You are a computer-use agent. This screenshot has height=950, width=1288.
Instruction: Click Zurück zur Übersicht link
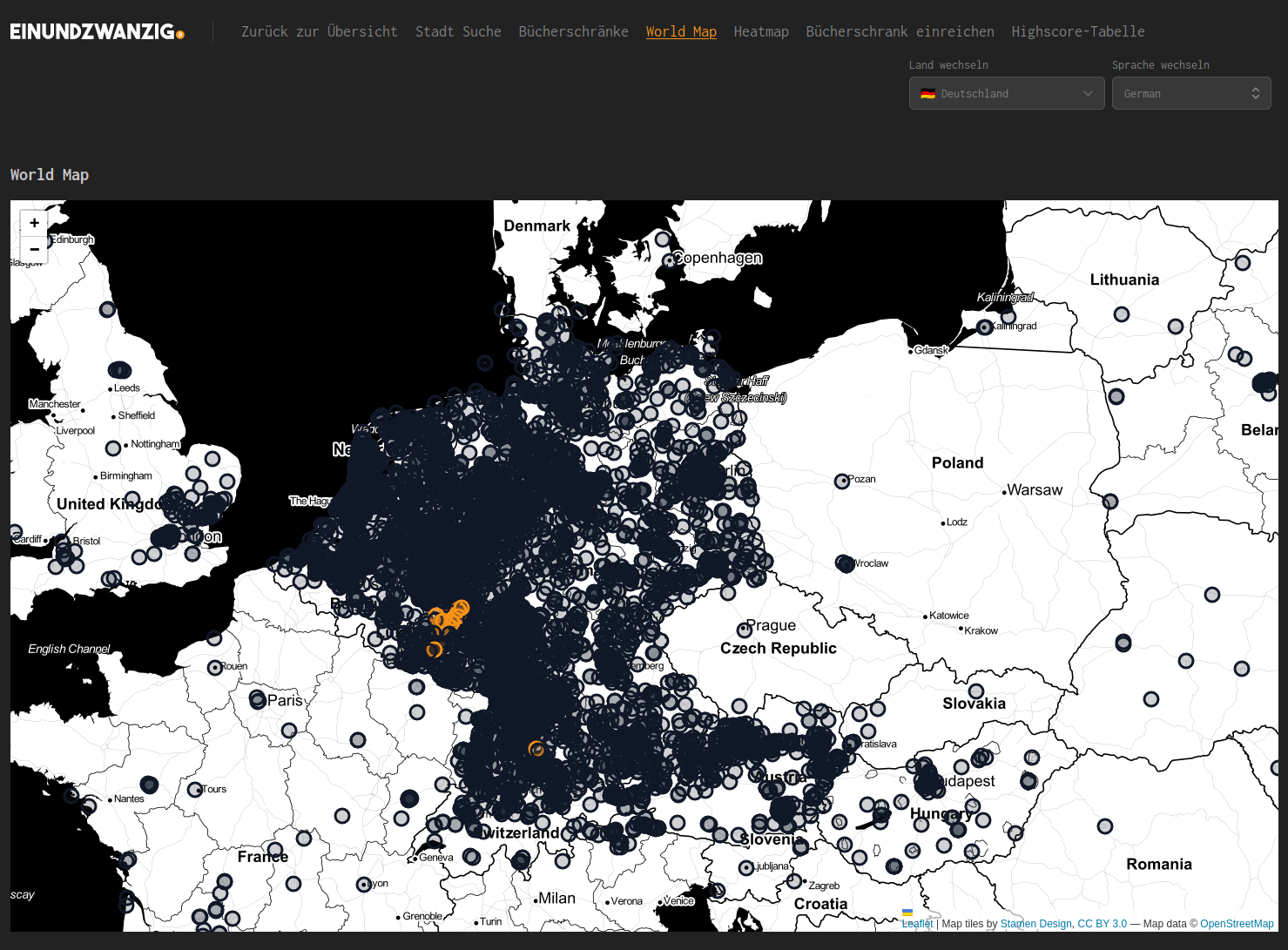pos(319,31)
